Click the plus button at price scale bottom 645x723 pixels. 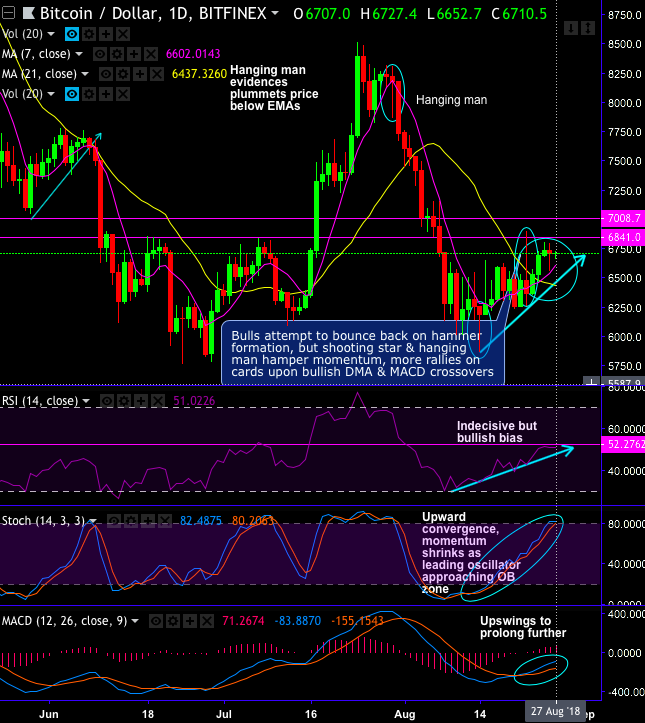(x=592, y=381)
